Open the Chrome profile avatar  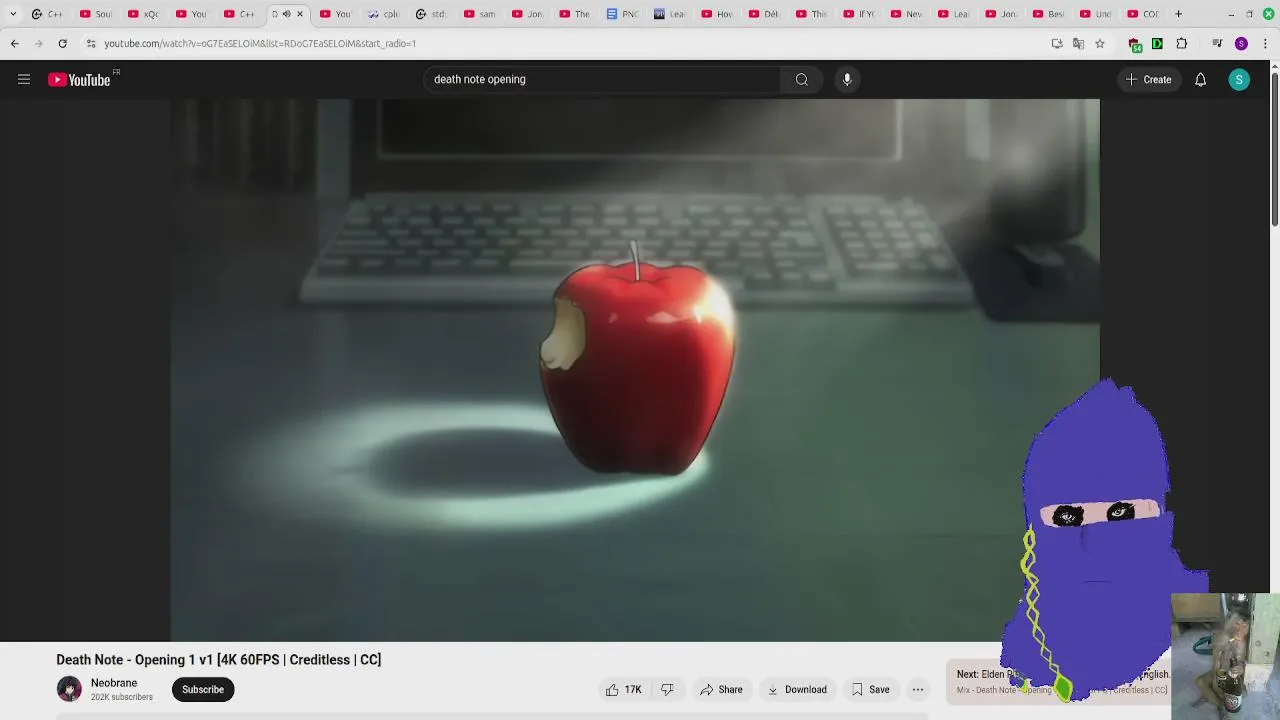[1241, 44]
